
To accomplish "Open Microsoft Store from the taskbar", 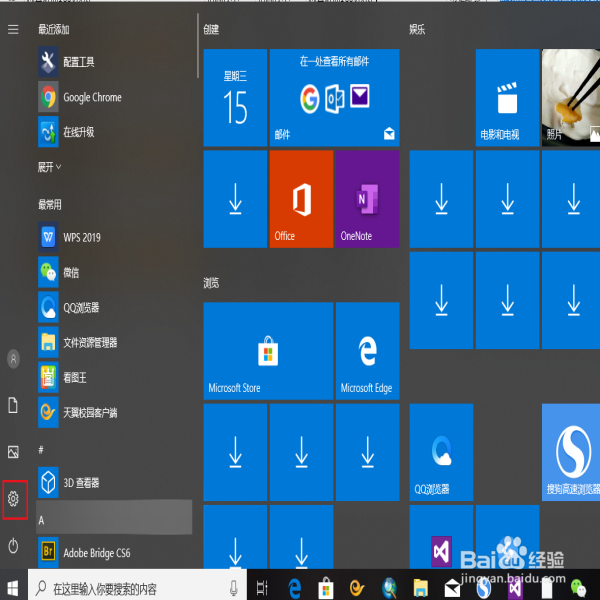I will click(326, 588).
